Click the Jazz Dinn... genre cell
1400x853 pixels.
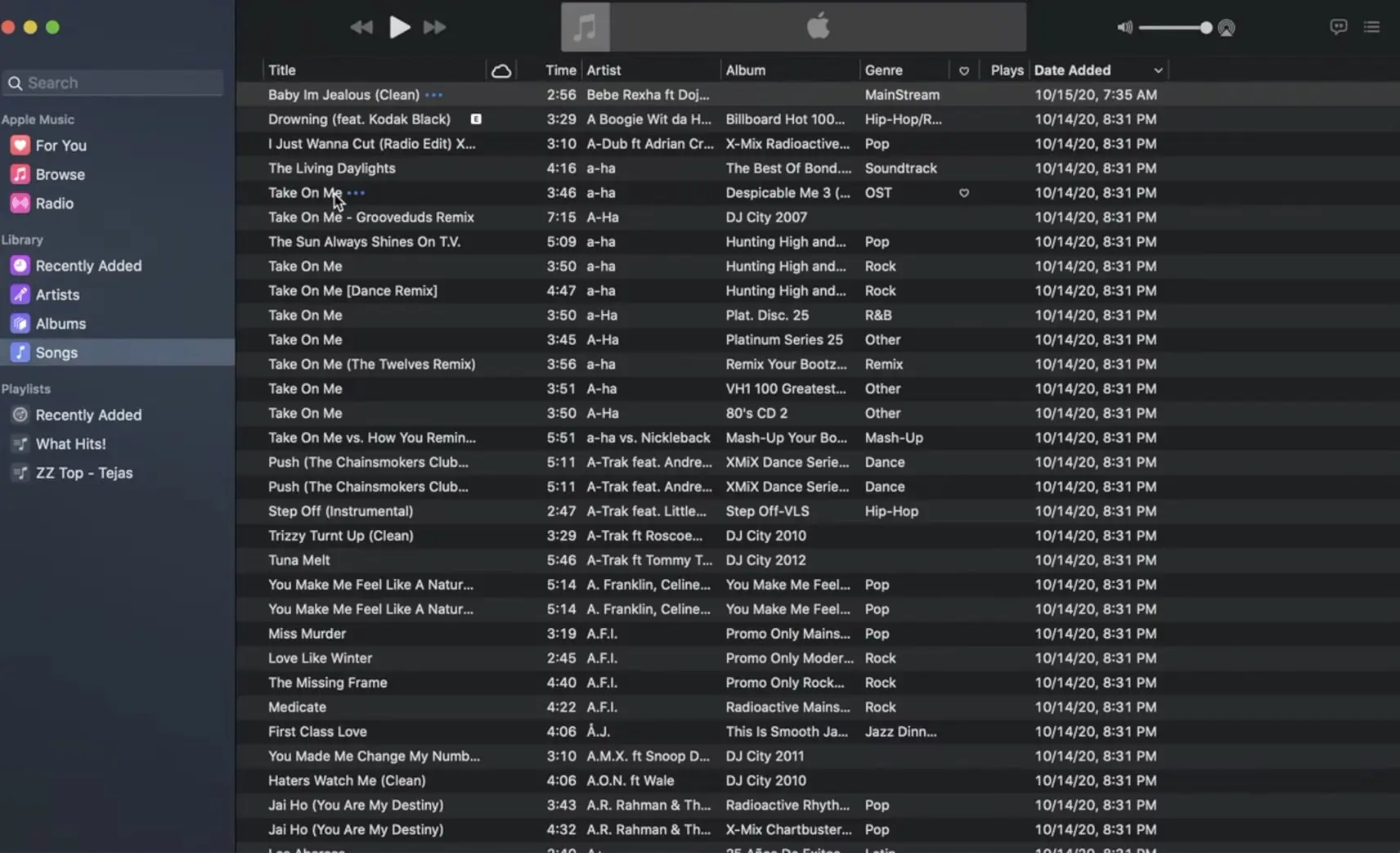[900, 732]
